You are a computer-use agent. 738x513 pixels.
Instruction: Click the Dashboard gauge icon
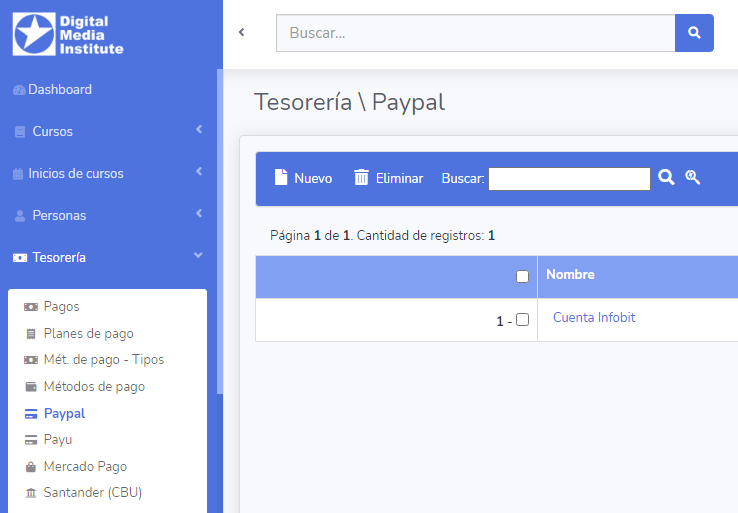(19, 90)
